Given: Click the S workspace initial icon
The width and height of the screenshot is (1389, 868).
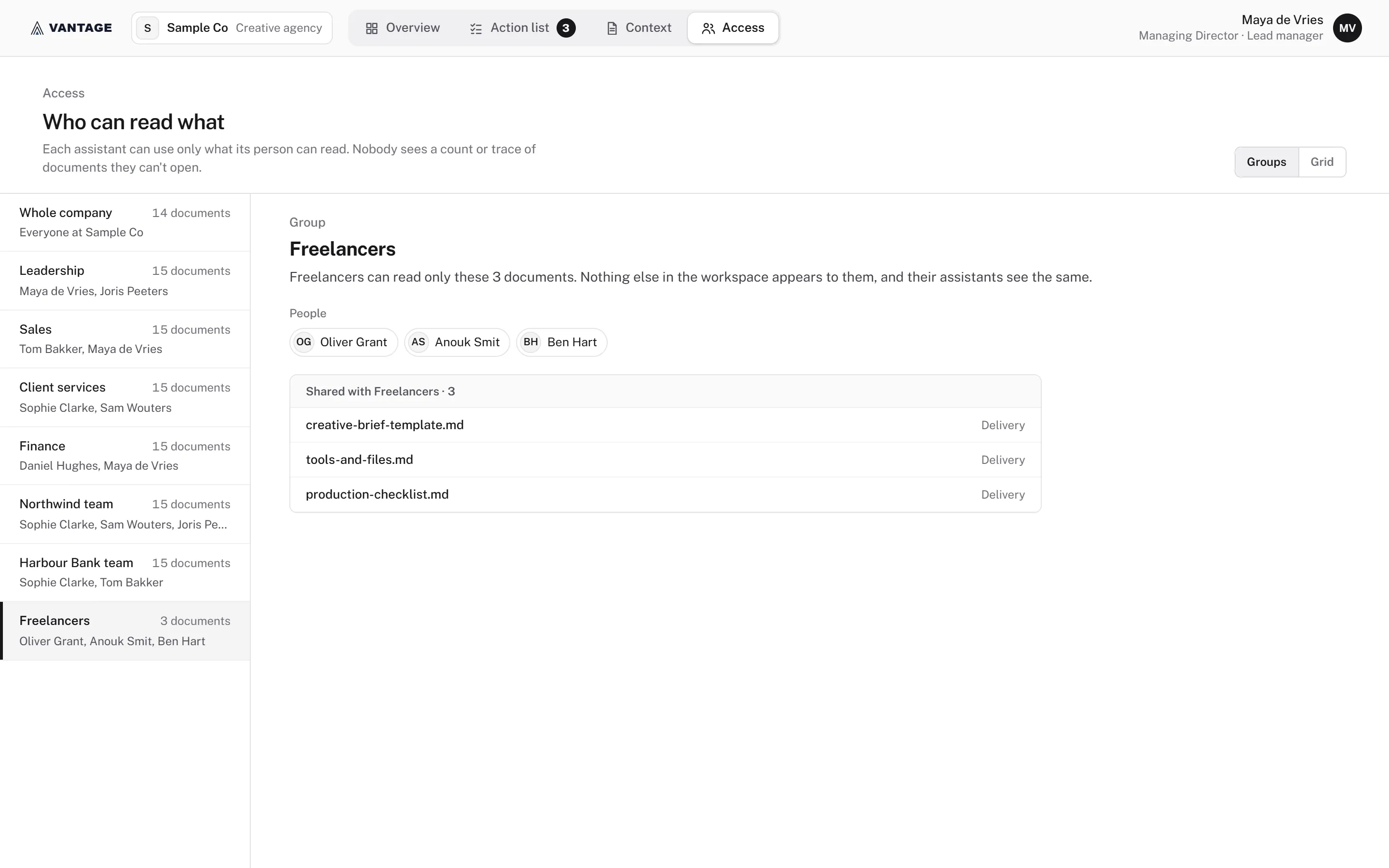Looking at the screenshot, I should (x=148, y=28).
